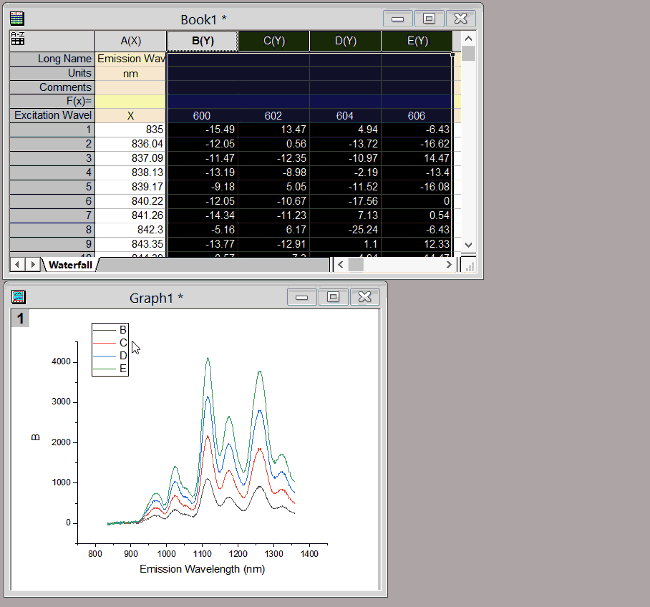
Task: Maximize the Graph1 window
Action: (334, 297)
